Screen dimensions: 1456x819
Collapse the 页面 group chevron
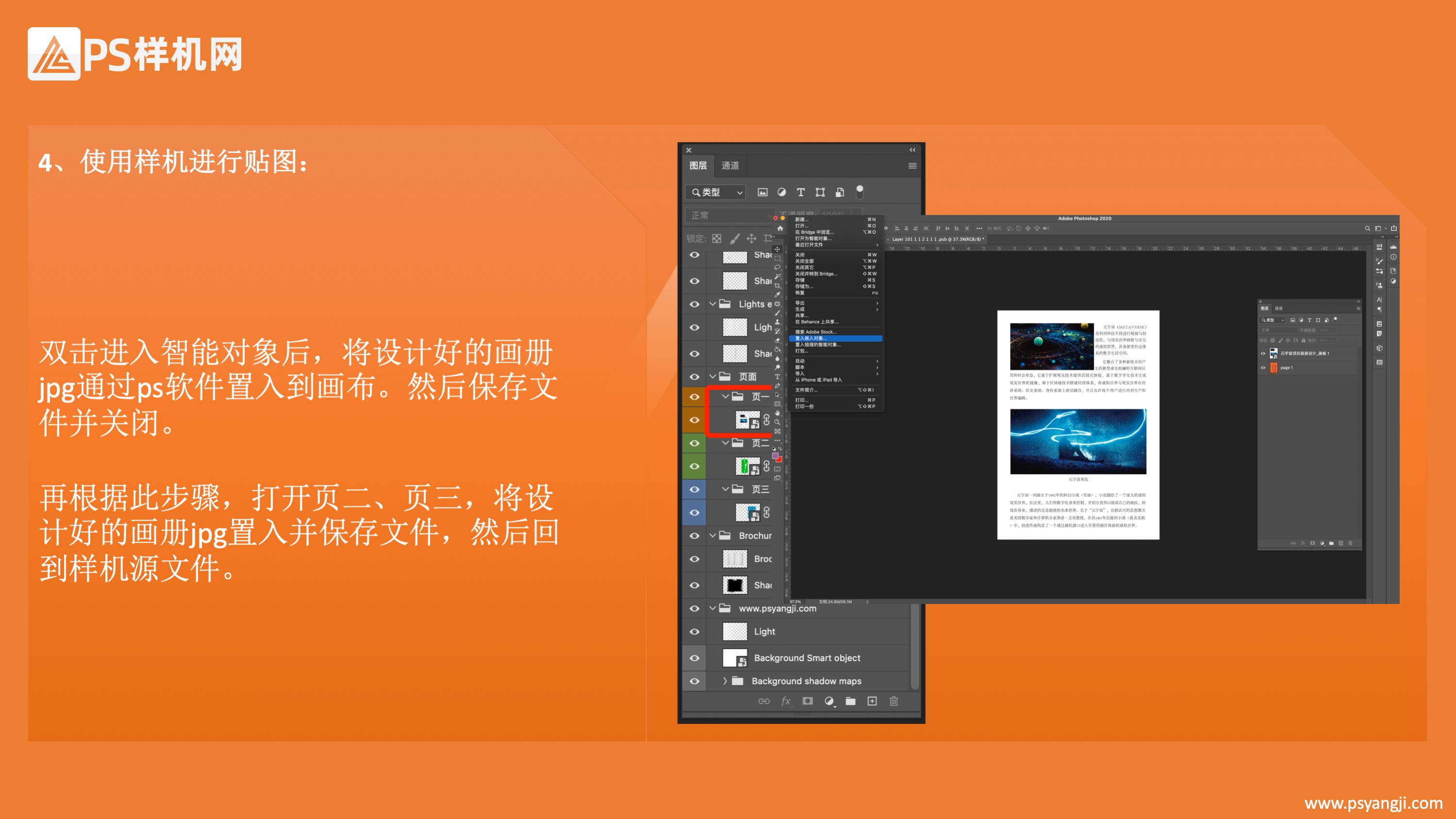[x=713, y=376]
